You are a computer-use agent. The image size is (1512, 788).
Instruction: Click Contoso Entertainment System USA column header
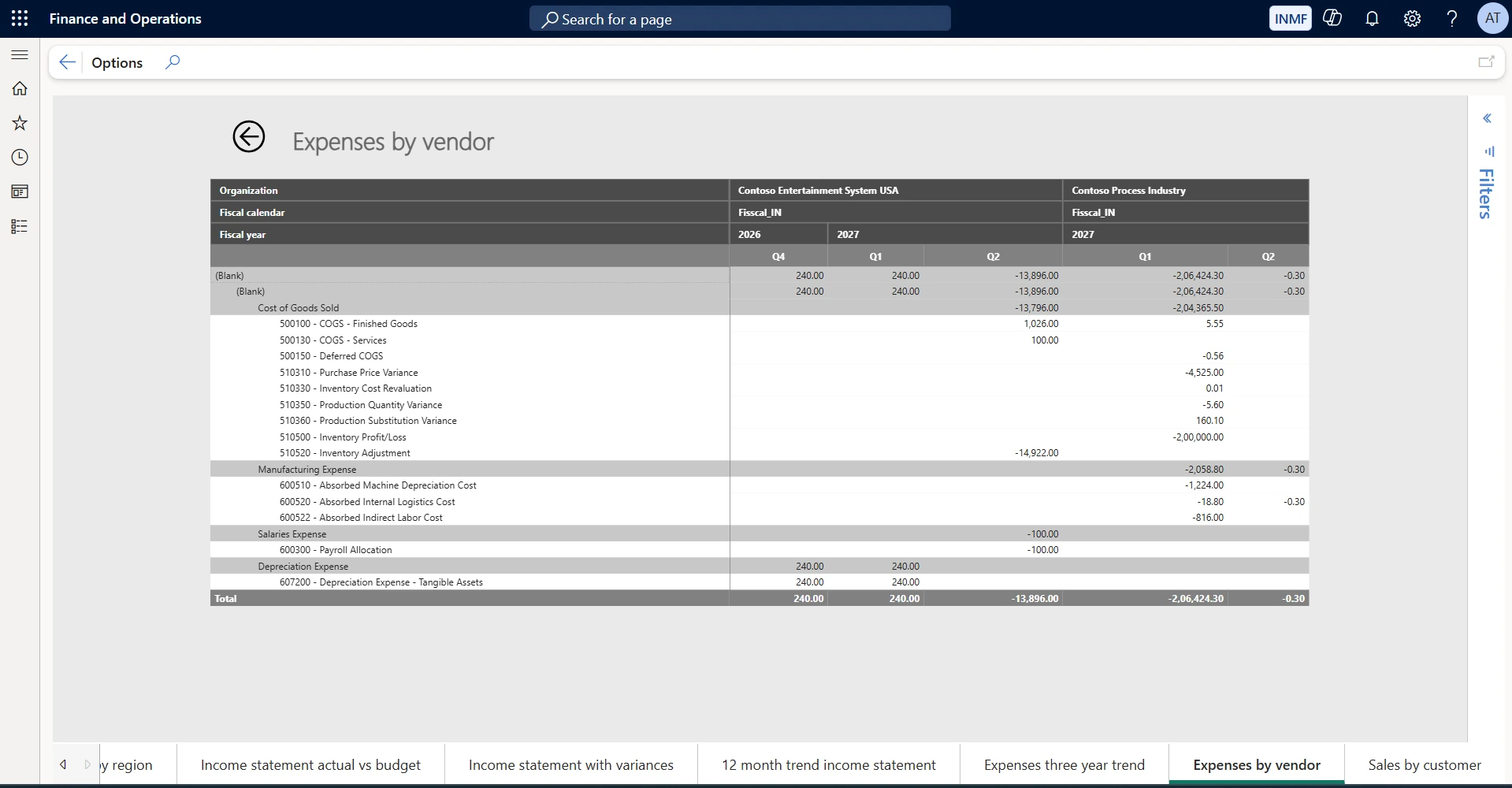pos(896,190)
